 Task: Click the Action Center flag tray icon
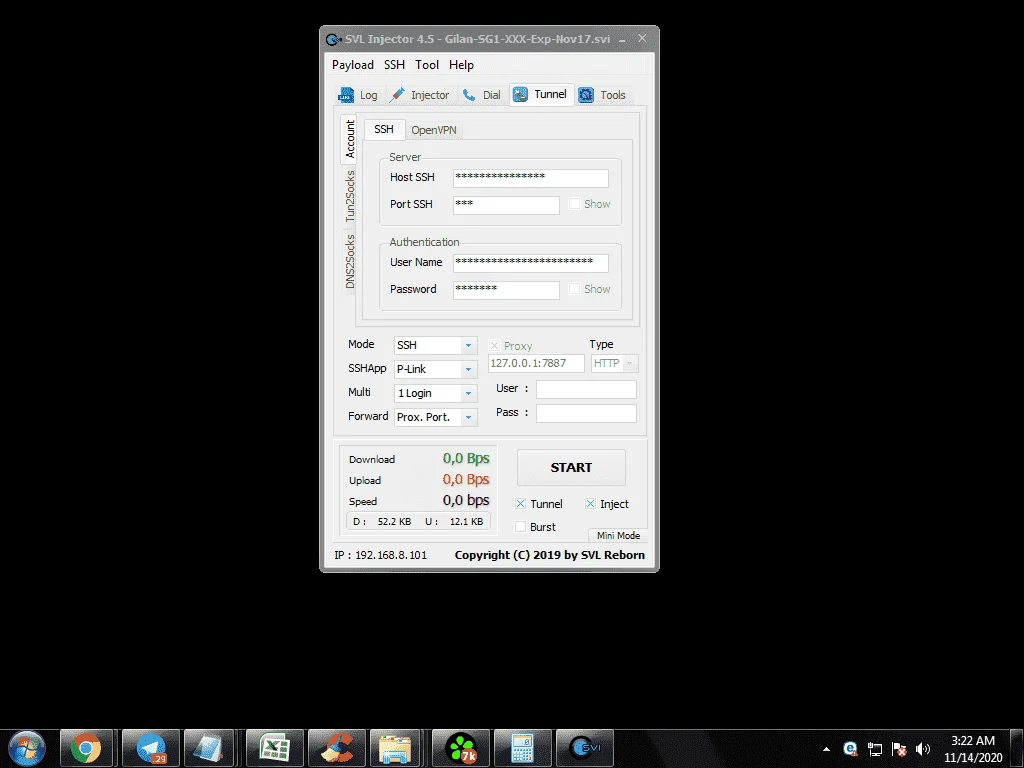tap(899, 749)
